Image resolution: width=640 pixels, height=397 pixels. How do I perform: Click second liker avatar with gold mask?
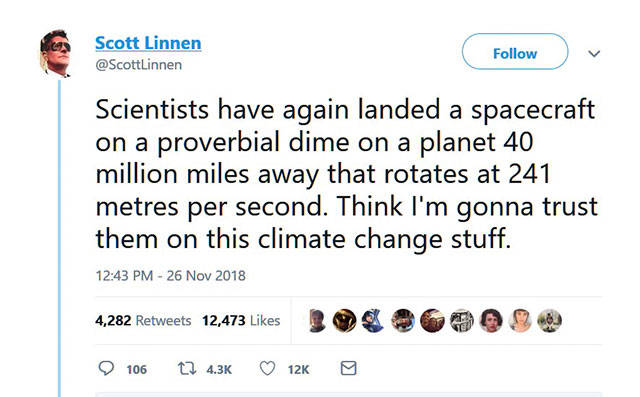pyautogui.click(x=344, y=321)
